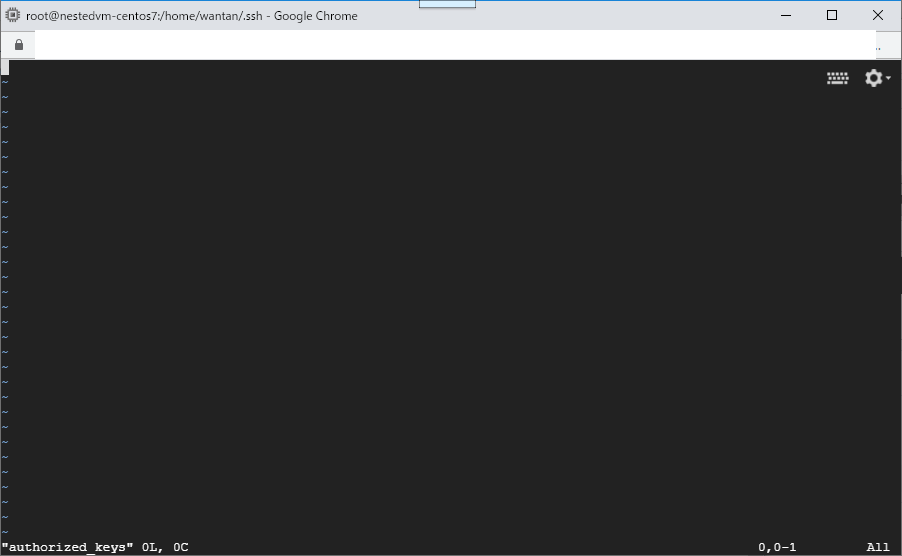Click the window title root@nestedvm-centos7 text
The image size is (902, 556).
[x=192, y=16]
